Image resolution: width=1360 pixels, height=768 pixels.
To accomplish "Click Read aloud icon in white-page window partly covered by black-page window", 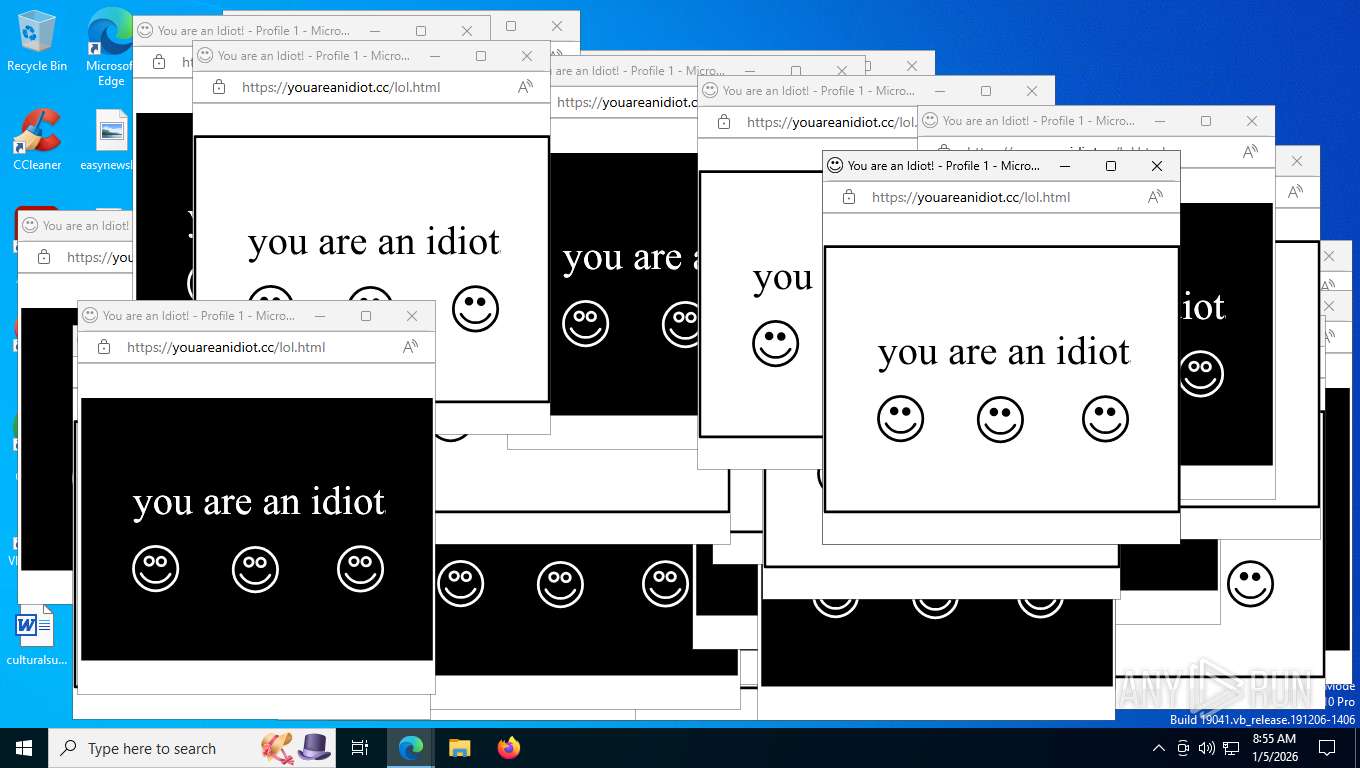I will [525, 87].
